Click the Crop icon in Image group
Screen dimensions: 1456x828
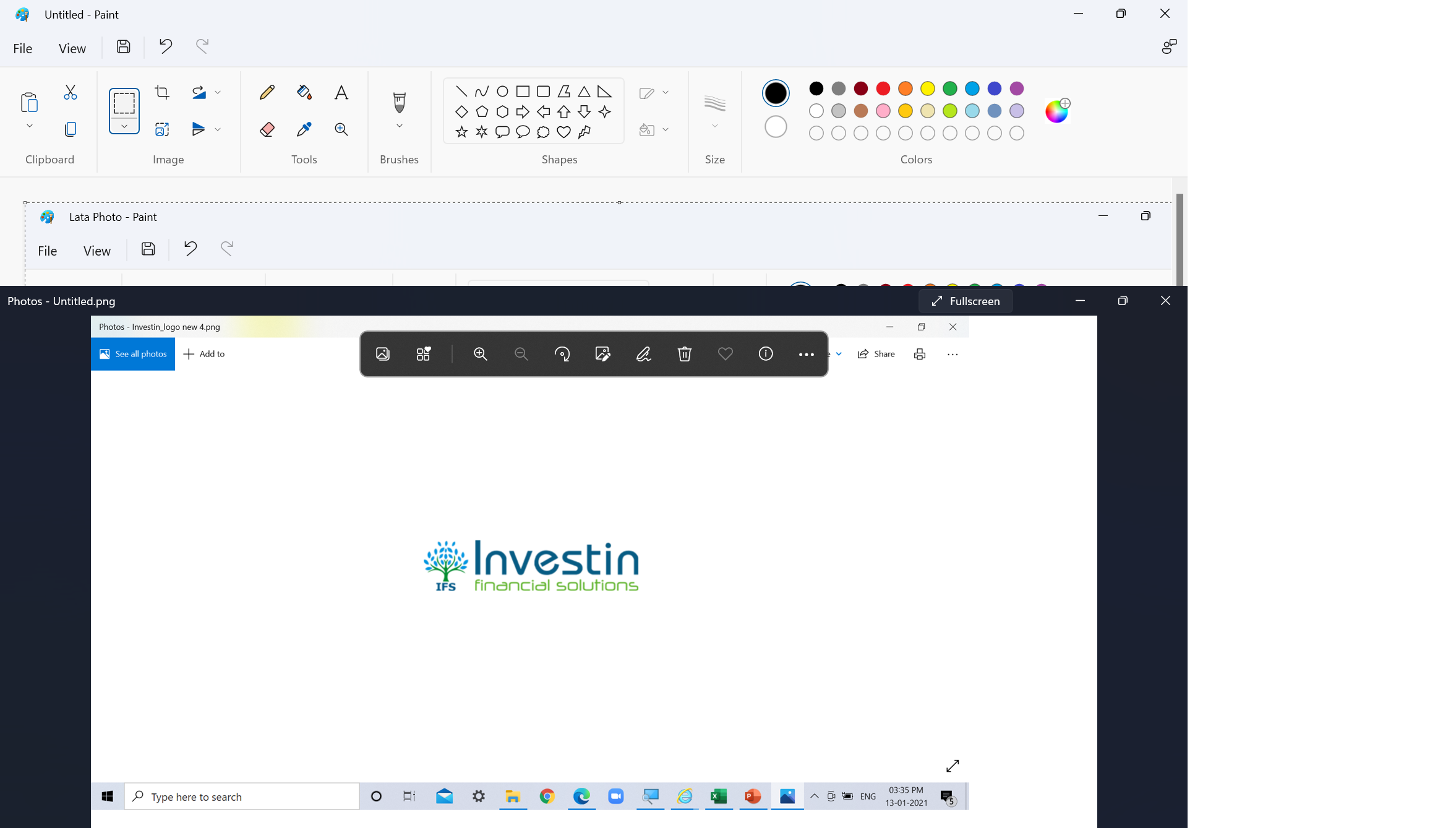[x=162, y=92]
